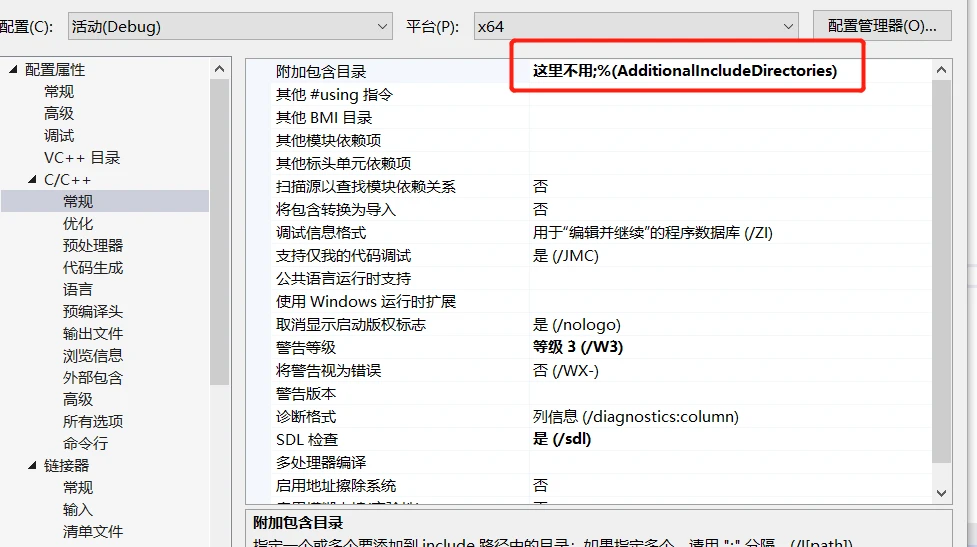Open the 平台 (Platform) x64 dropdown
The width and height of the screenshot is (977, 547).
coord(635,26)
